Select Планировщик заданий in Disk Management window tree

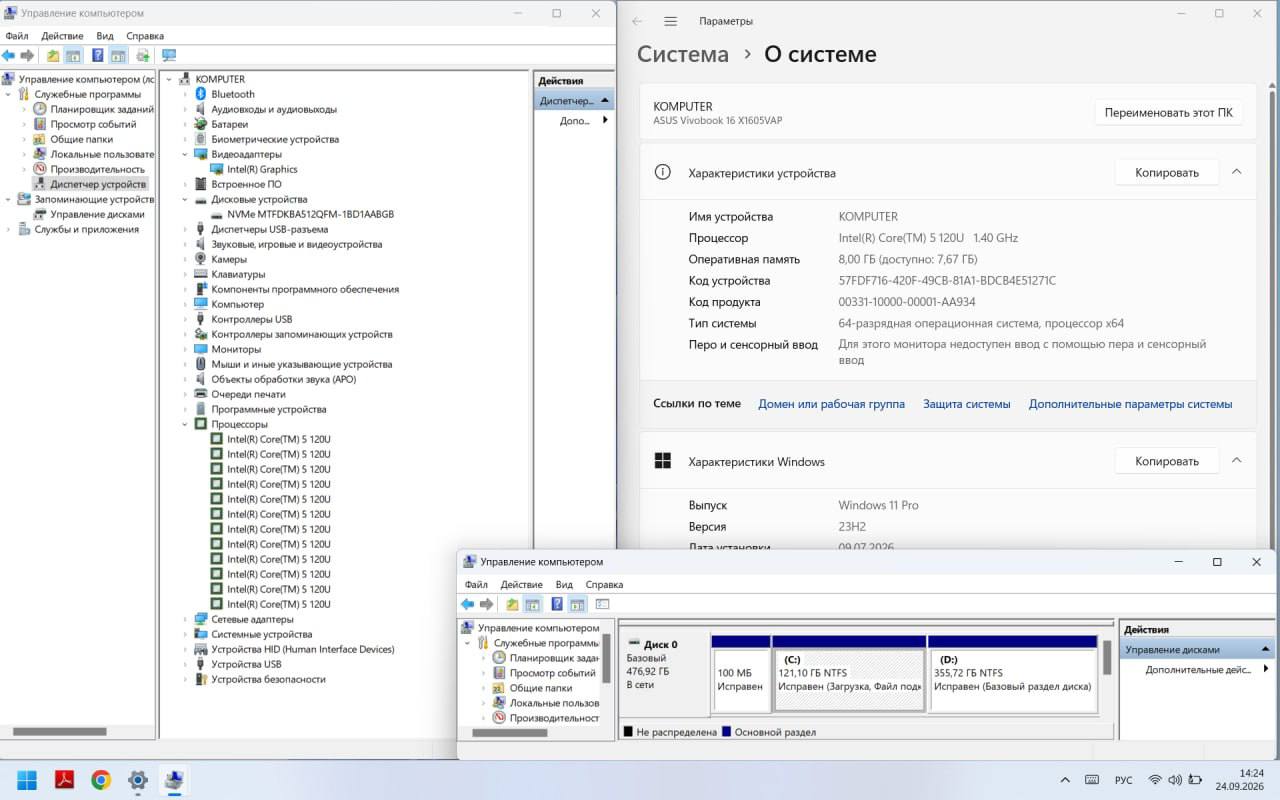click(x=554, y=658)
